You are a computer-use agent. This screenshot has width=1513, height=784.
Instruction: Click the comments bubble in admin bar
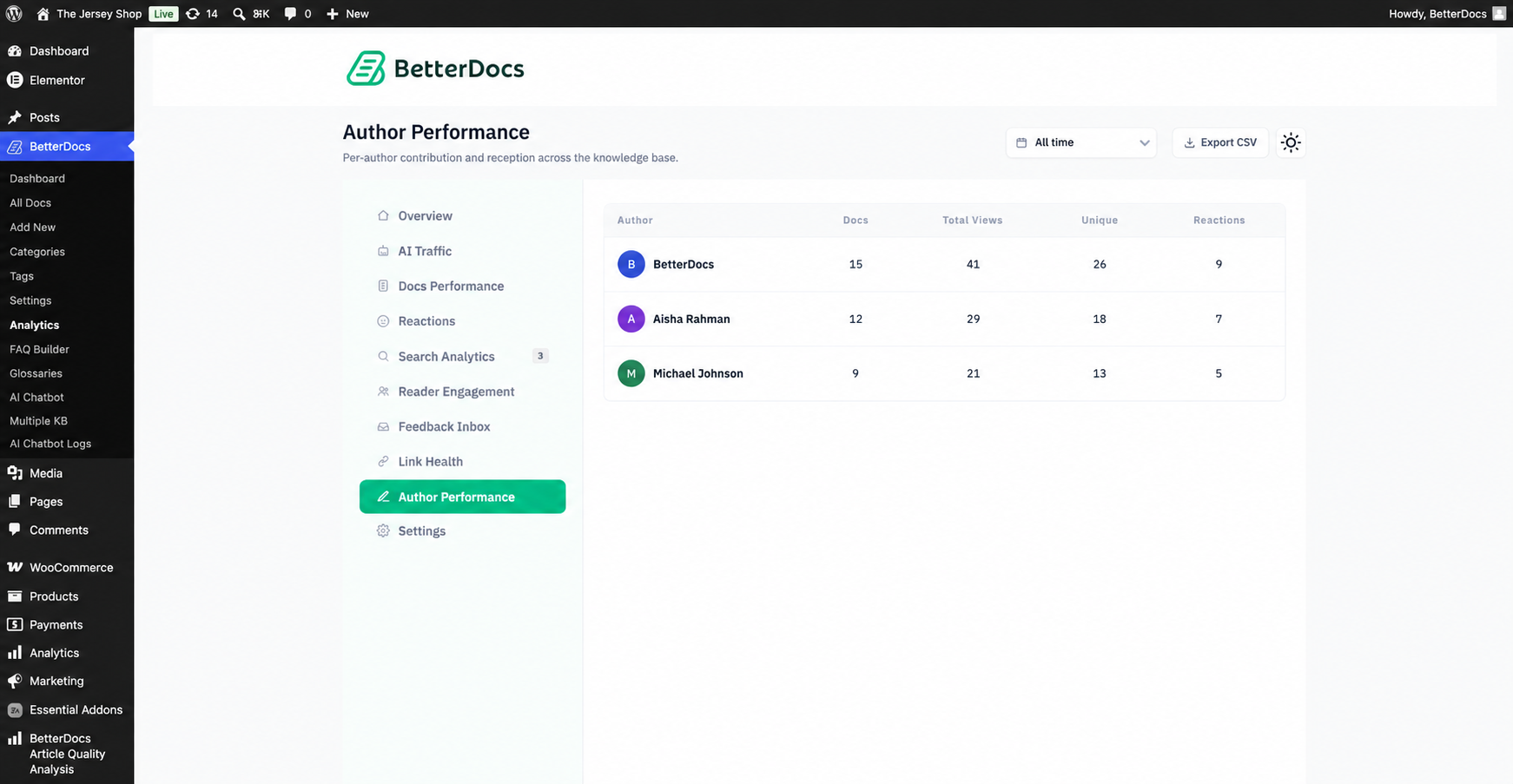290,14
